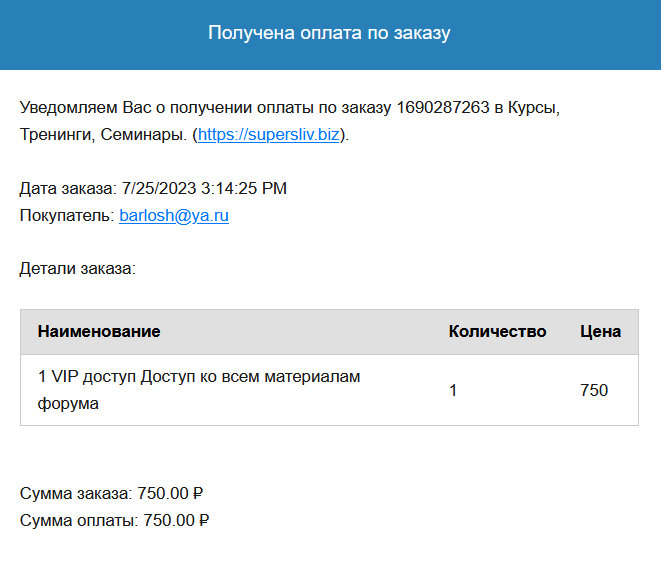Click the word 'форума' in the item cell
Viewport: 661px width, 580px height.
[x=68, y=404]
